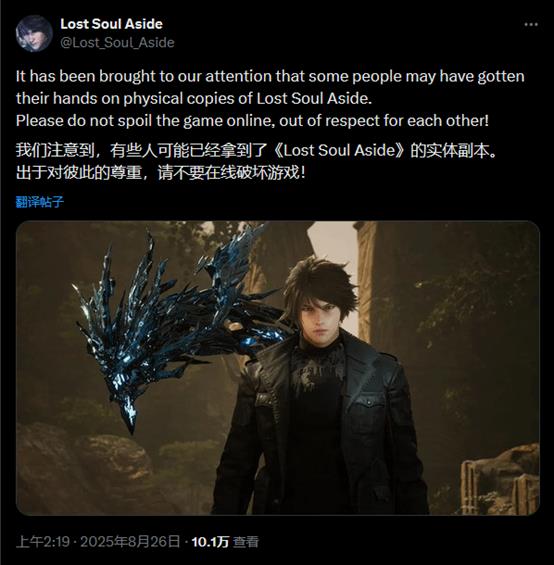Screen dimensions: 554x565
Task: Click the 10.1万 view count
Action: pyautogui.click(x=210, y=541)
